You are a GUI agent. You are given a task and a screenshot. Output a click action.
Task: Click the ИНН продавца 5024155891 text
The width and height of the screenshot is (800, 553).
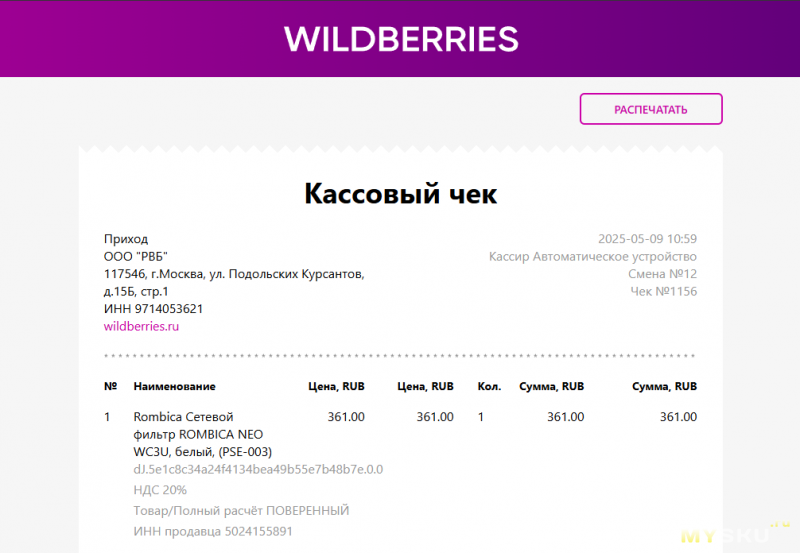[213, 532]
